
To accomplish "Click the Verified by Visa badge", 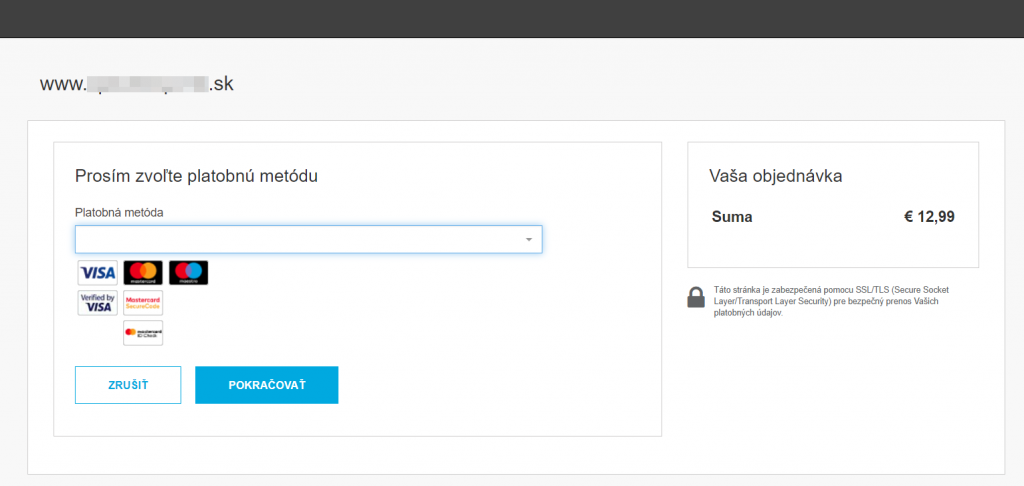I will point(98,303).
